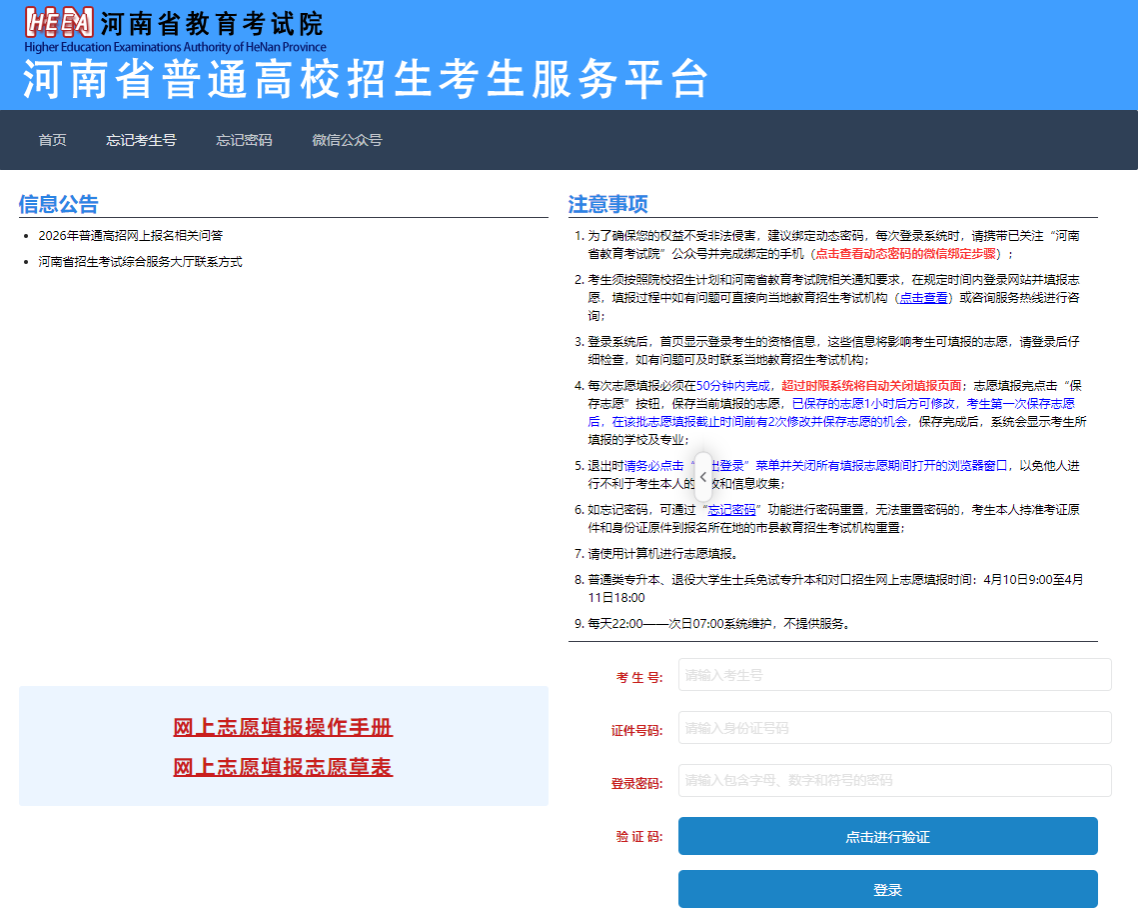Open the 网上志愿填报志愿草表 link
This screenshot has width=1138, height=917.
tap(283, 768)
